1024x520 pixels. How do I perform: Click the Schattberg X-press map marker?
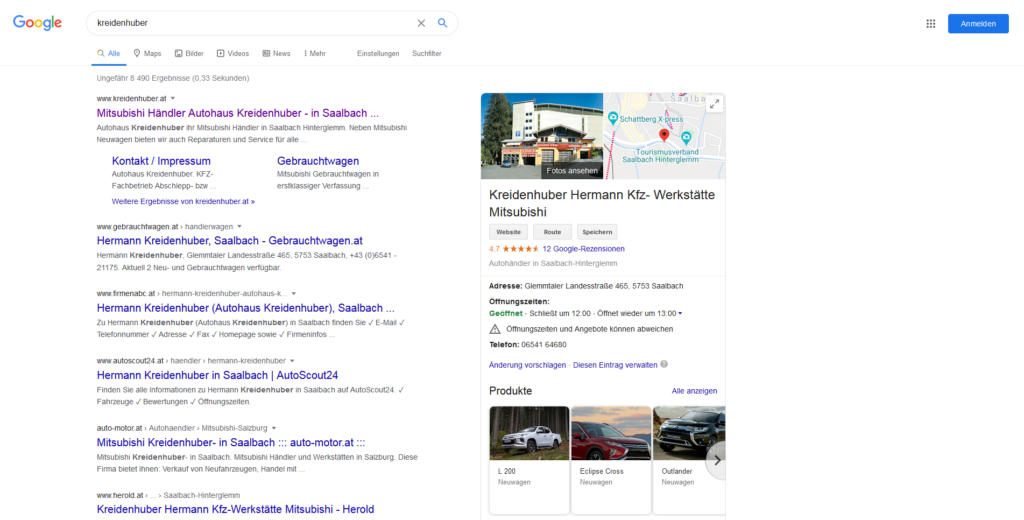(613, 118)
